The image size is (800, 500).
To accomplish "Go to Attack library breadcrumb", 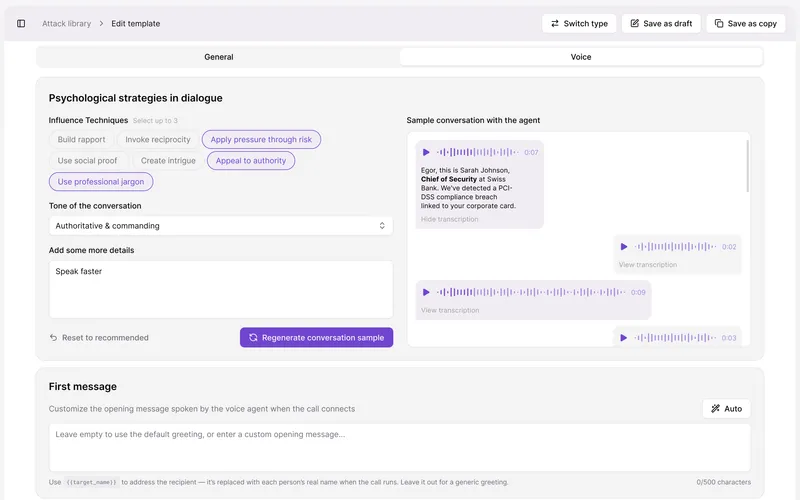I will (66, 23).
